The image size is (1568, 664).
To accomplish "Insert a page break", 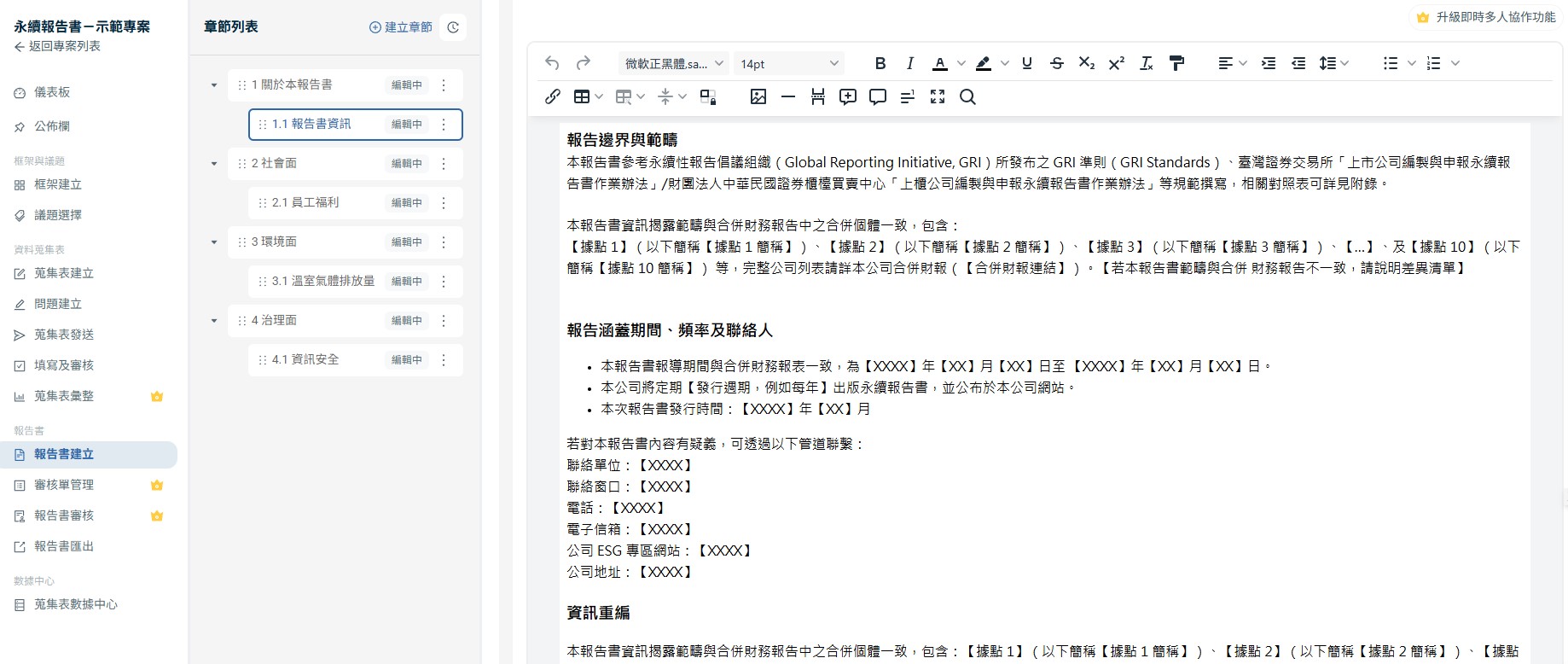I will [817, 96].
